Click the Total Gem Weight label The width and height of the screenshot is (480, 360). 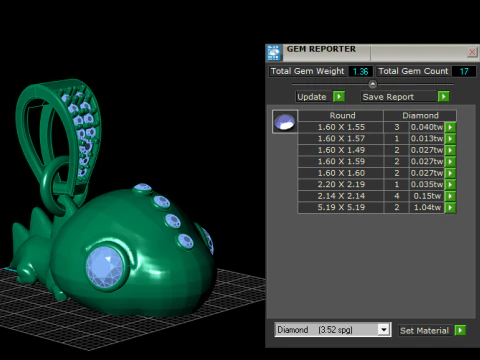[307, 71]
